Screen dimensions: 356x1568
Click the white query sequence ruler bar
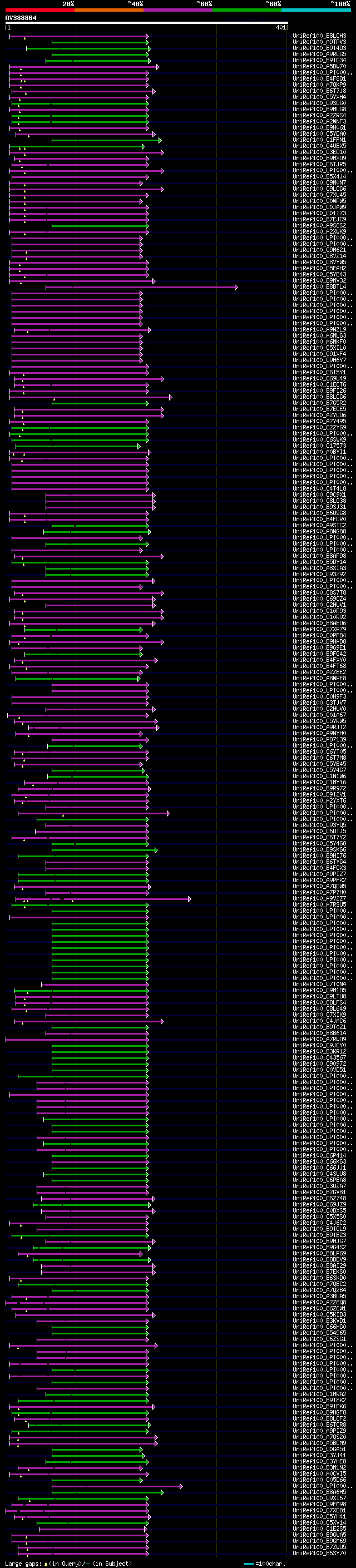147,23
